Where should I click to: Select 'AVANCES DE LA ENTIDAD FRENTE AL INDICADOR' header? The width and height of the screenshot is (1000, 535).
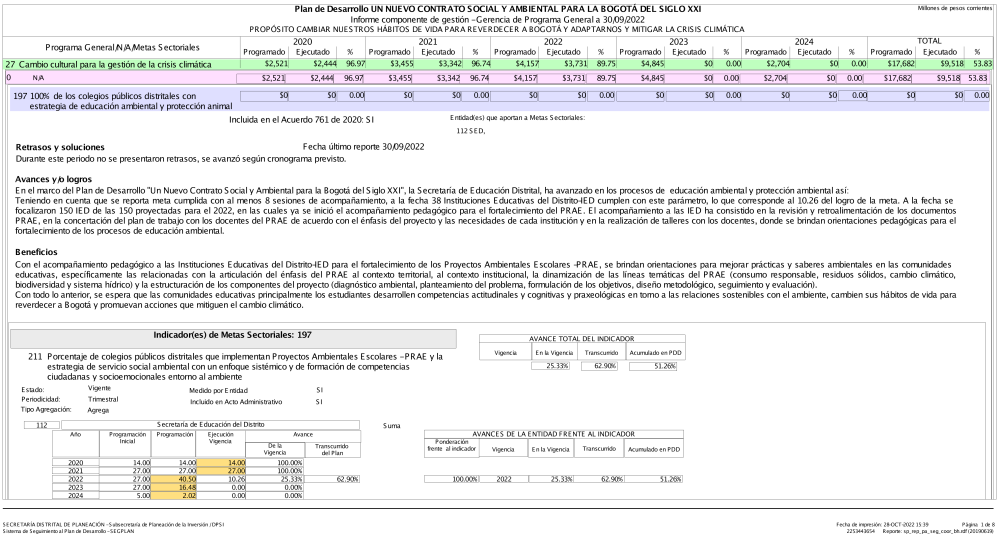click(x=553, y=434)
